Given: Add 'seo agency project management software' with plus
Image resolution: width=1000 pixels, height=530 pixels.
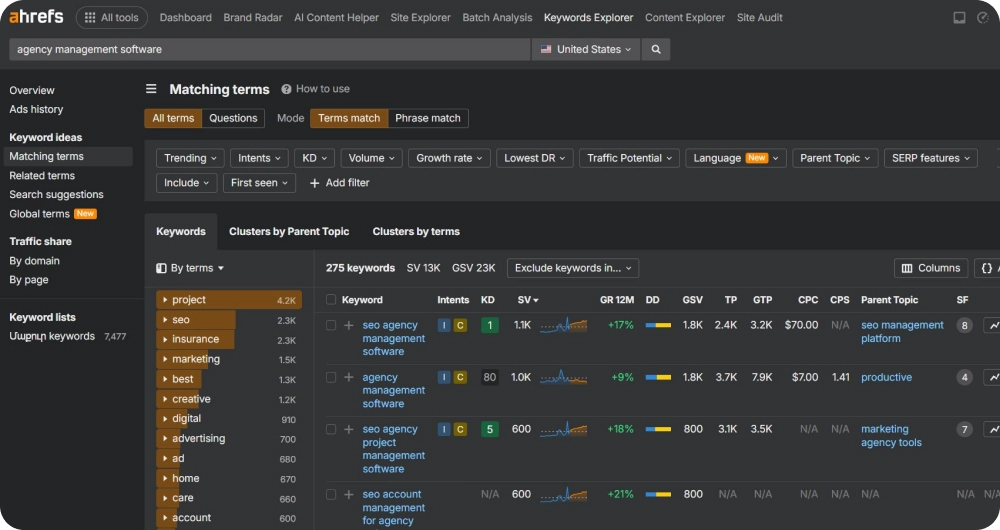Looking at the screenshot, I should 349,429.
